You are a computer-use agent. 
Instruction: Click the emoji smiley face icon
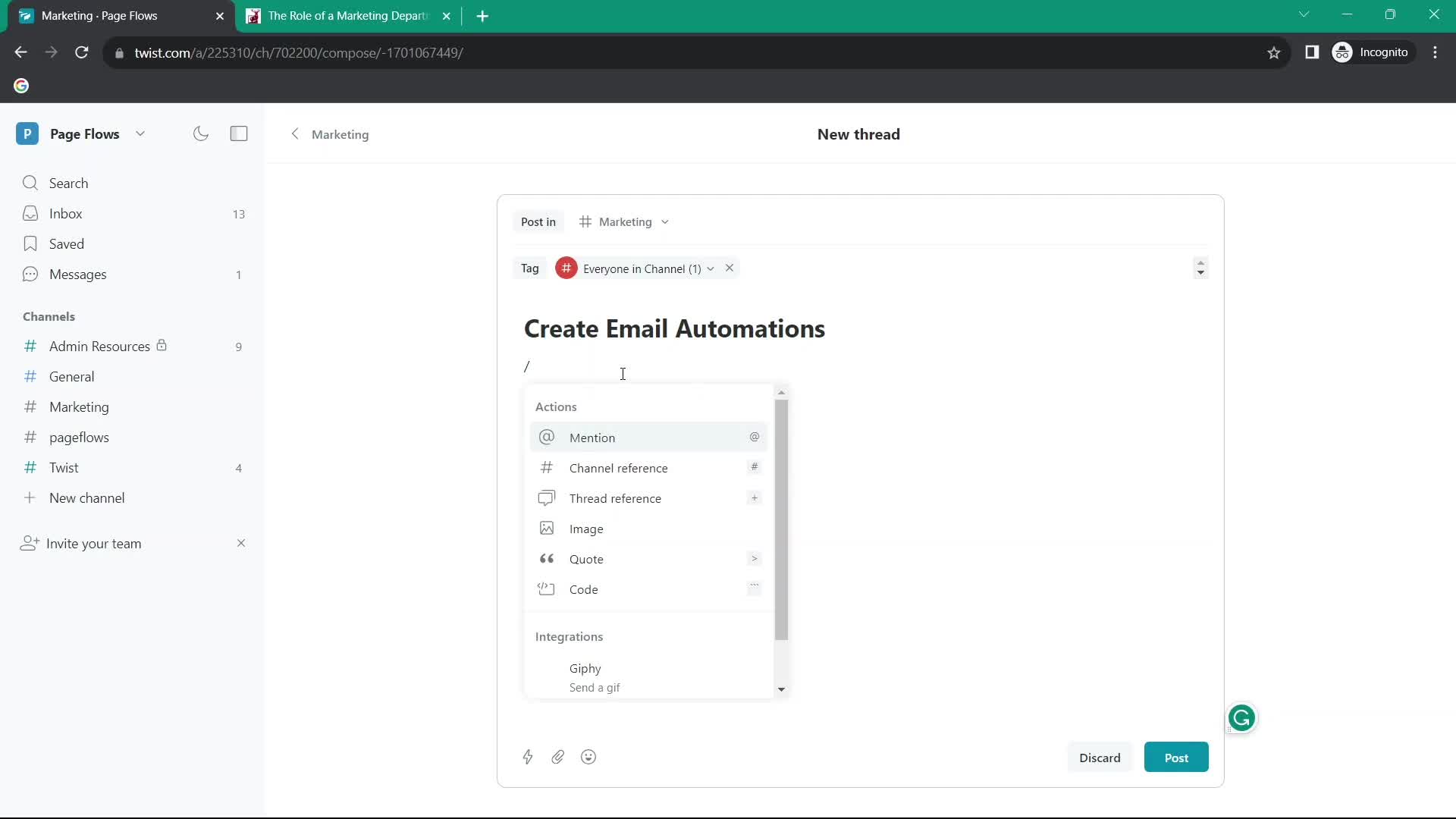tap(589, 757)
